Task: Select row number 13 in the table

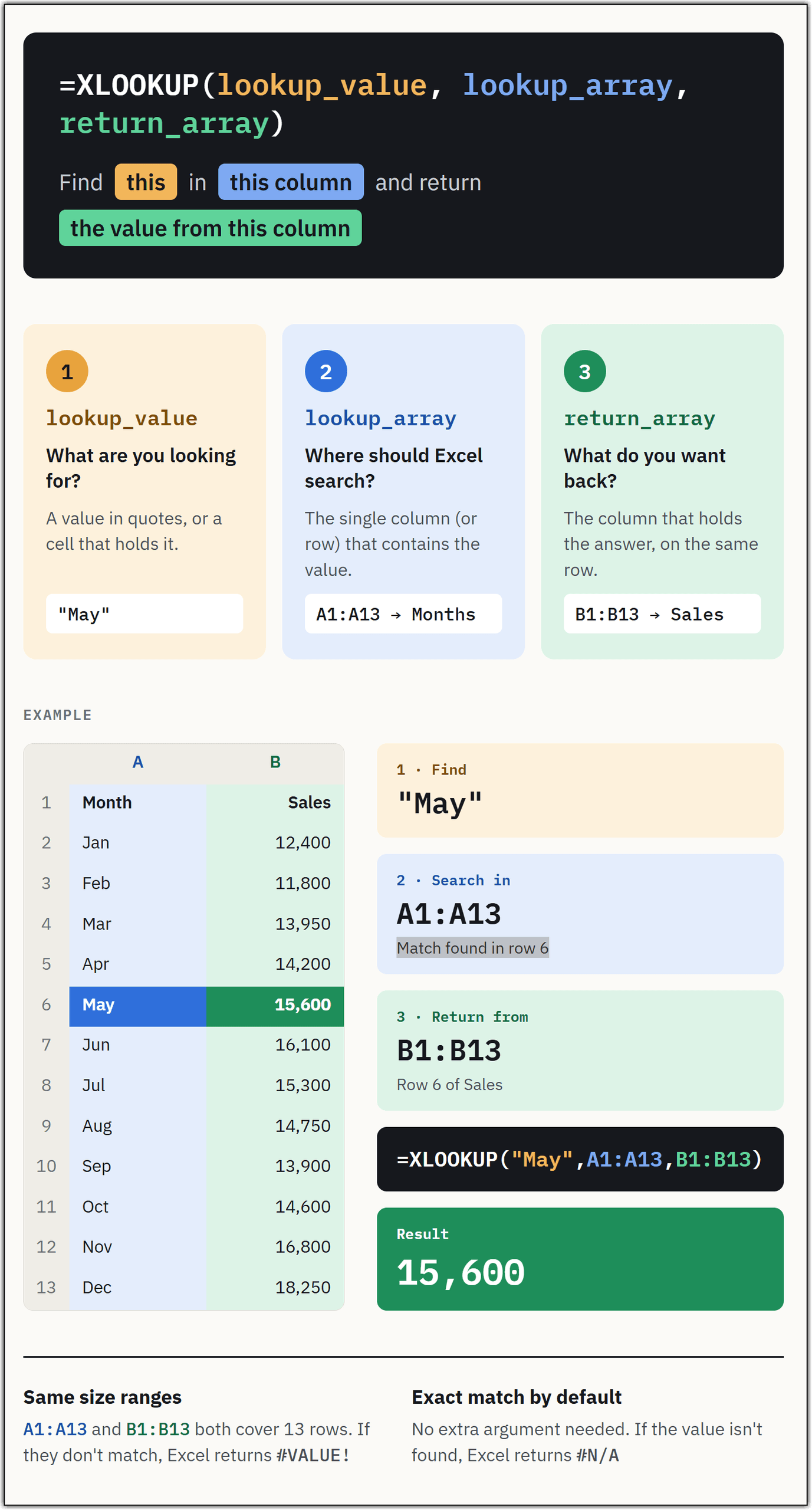Action: [47, 1288]
